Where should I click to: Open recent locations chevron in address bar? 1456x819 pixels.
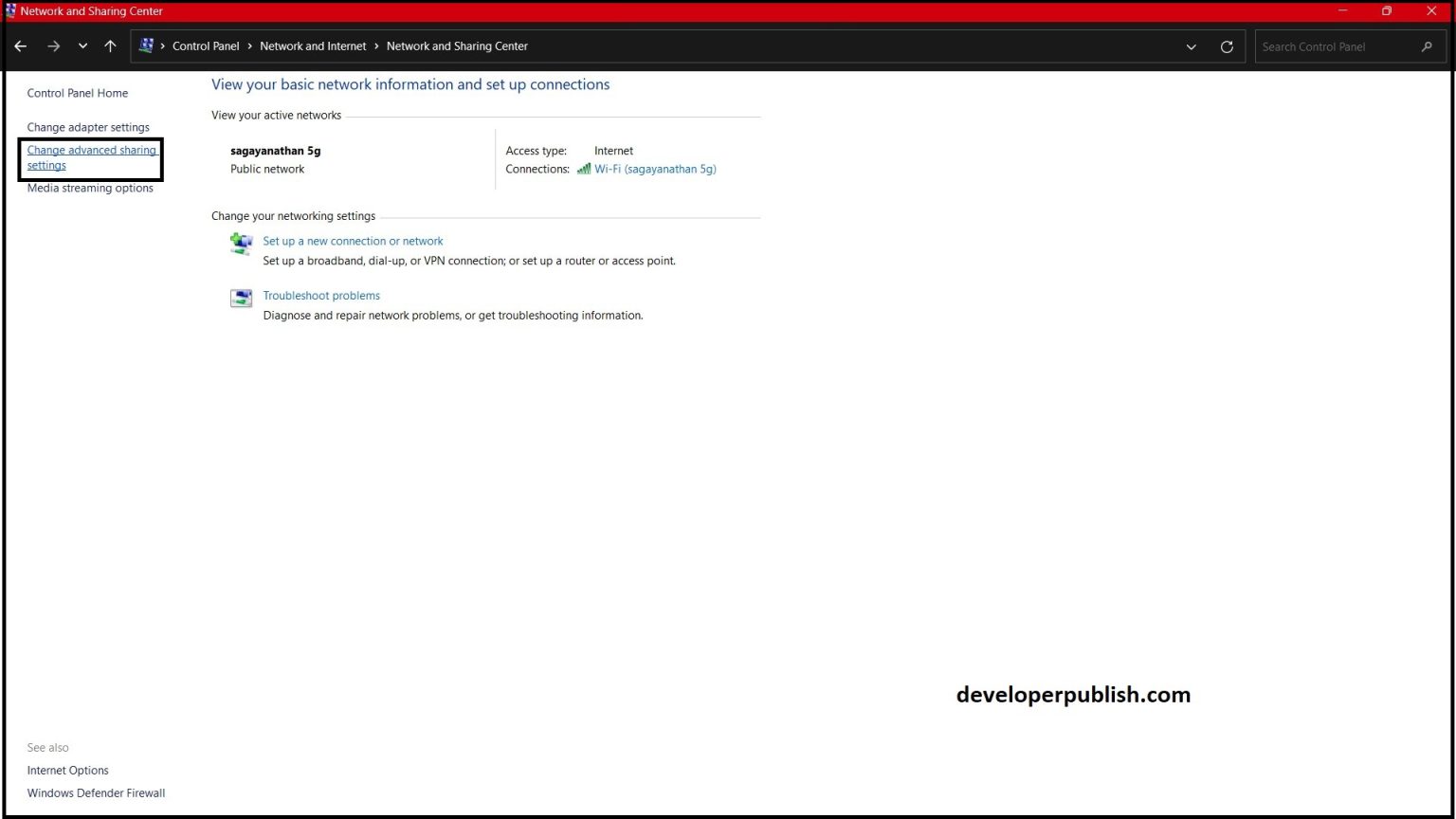tap(82, 45)
